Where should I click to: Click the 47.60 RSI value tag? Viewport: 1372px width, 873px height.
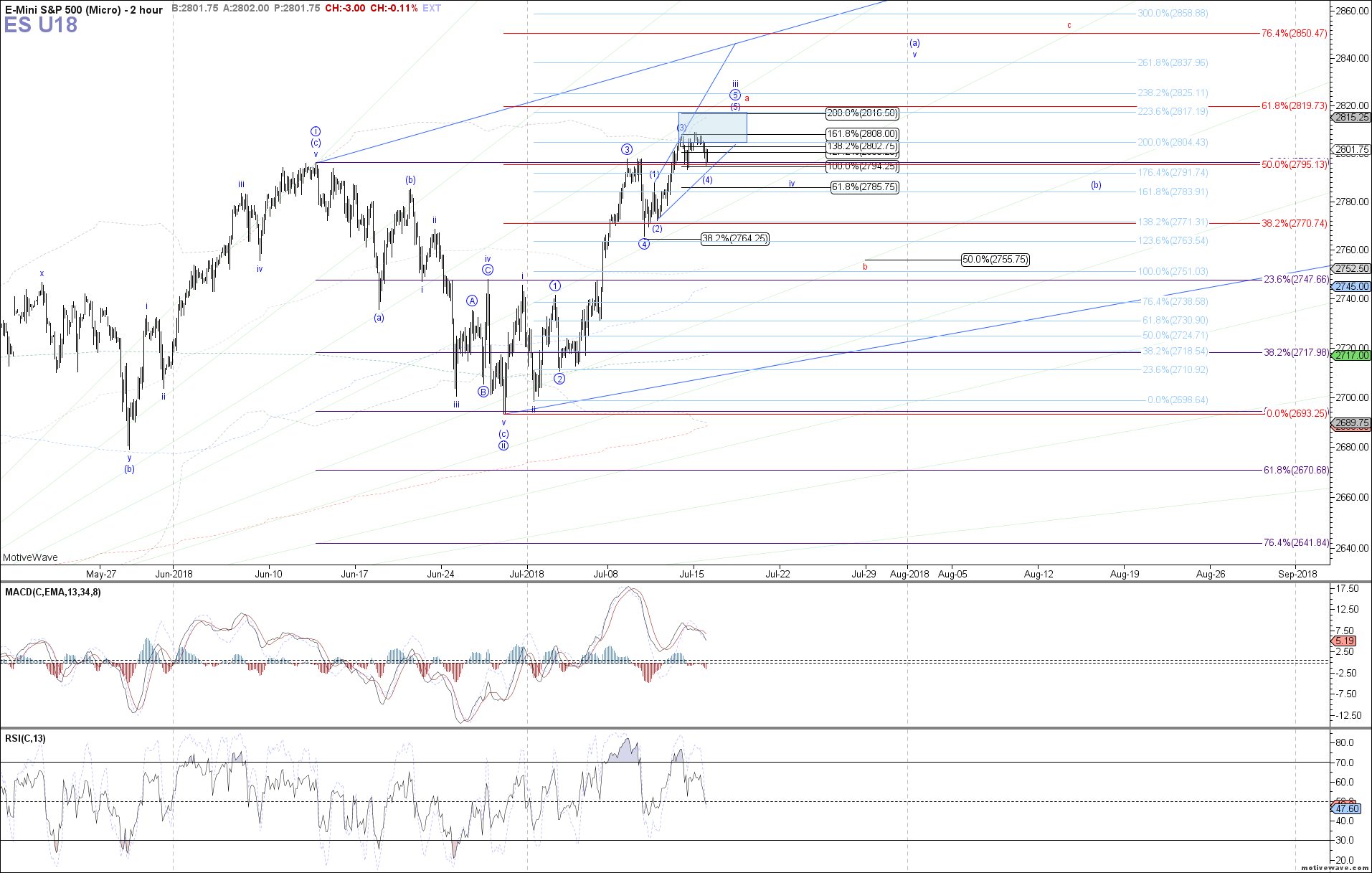tap(1345, 808)
